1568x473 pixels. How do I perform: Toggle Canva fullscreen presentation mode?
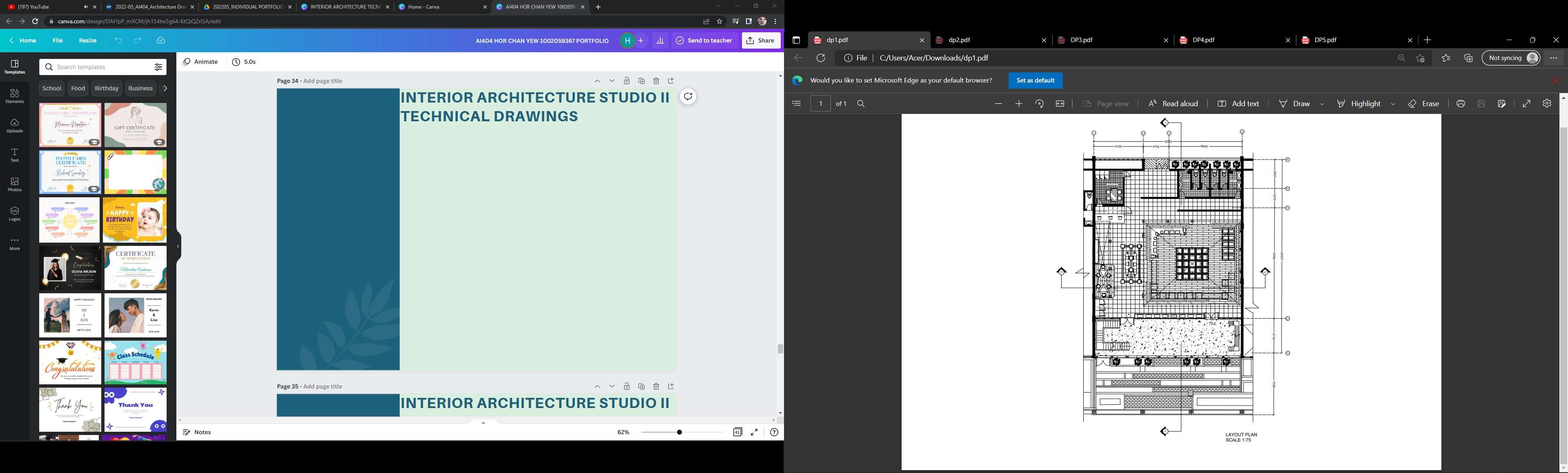[754, 432]
